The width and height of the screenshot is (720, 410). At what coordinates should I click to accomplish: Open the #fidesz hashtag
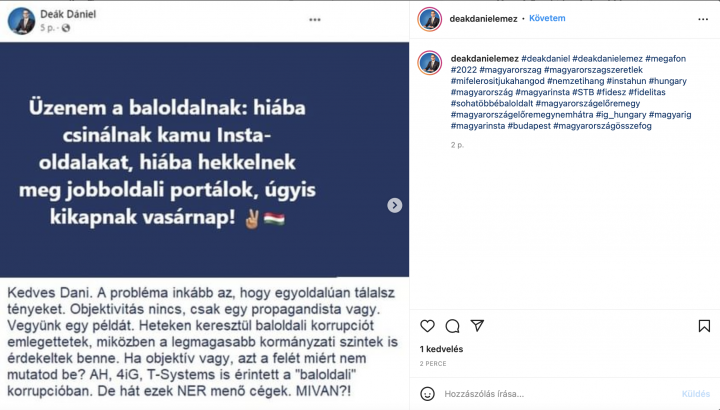[x=611, y=92]
